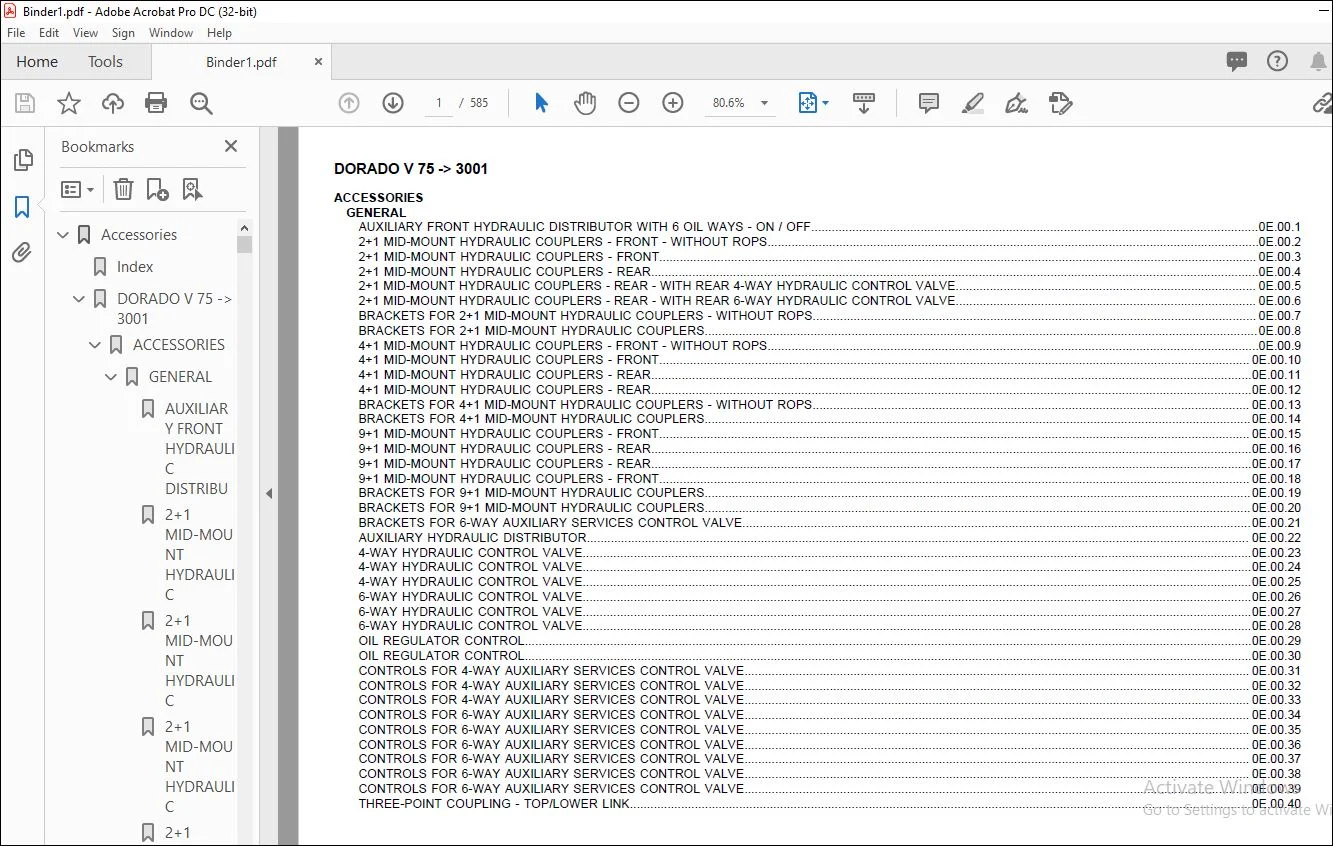Viewport: 1333px width, 846px height.
Task: Close the Binder1.pdf tab
Action: click(x=318, y=61)
